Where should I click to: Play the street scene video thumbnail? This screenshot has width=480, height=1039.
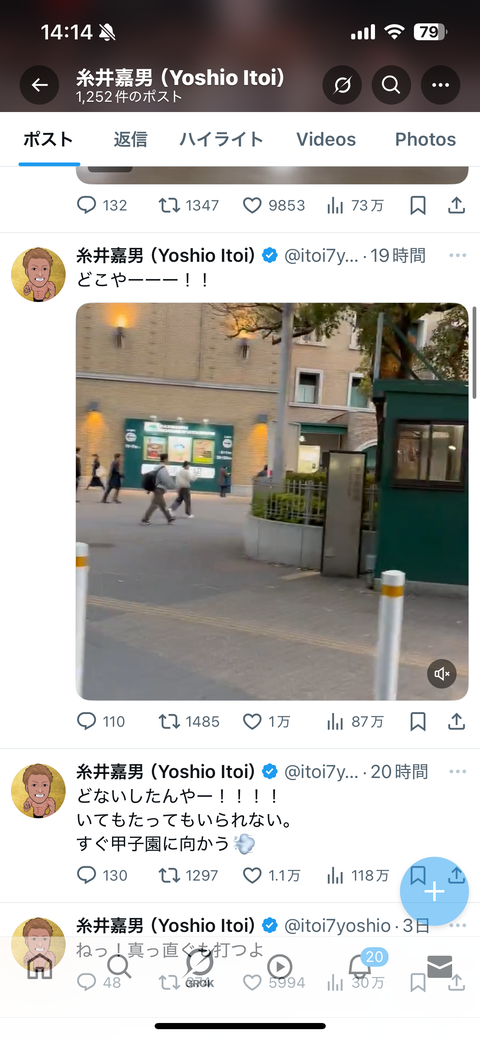pyautogui.click(x=272, y=502)
